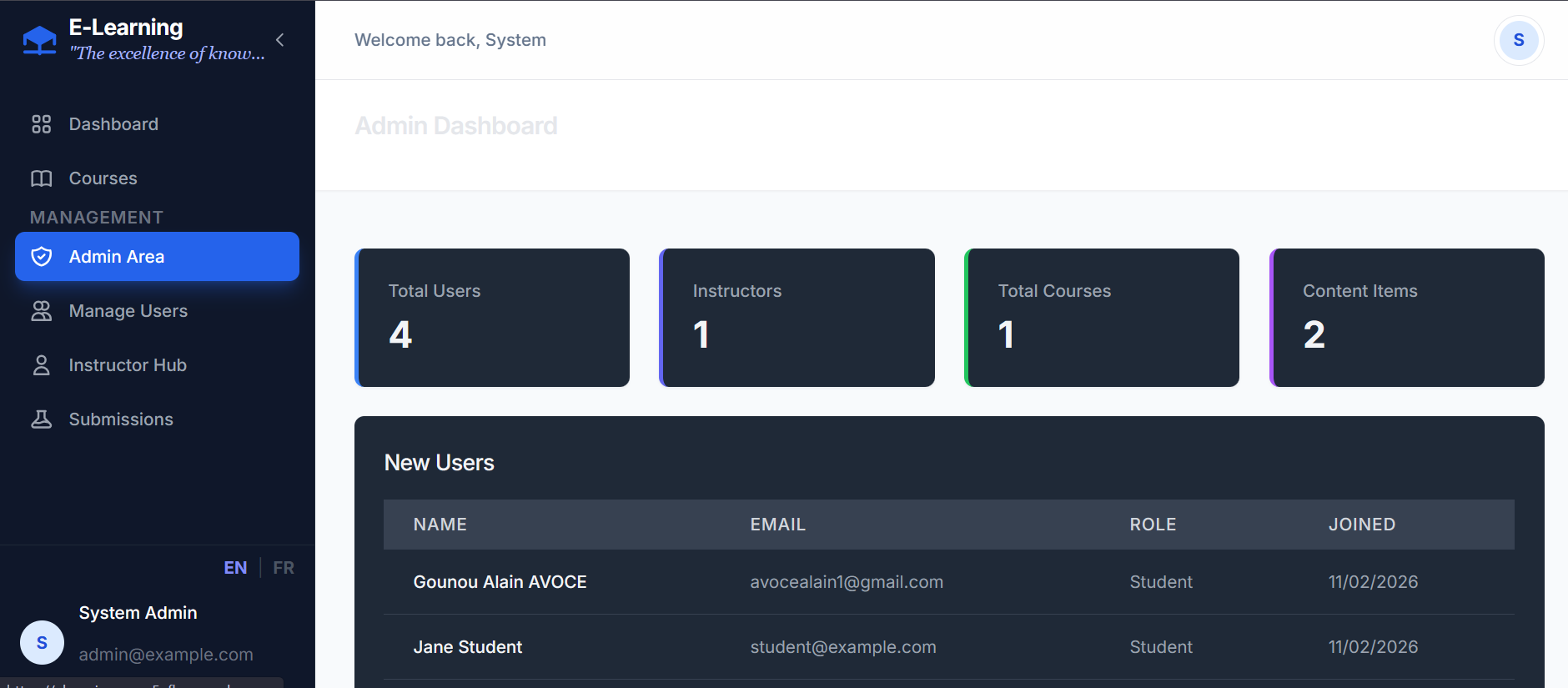Click the Total Courses stat card
Image resolution: width=1568 pixels, height=688 pixels.
click(x=1102, y=318)
